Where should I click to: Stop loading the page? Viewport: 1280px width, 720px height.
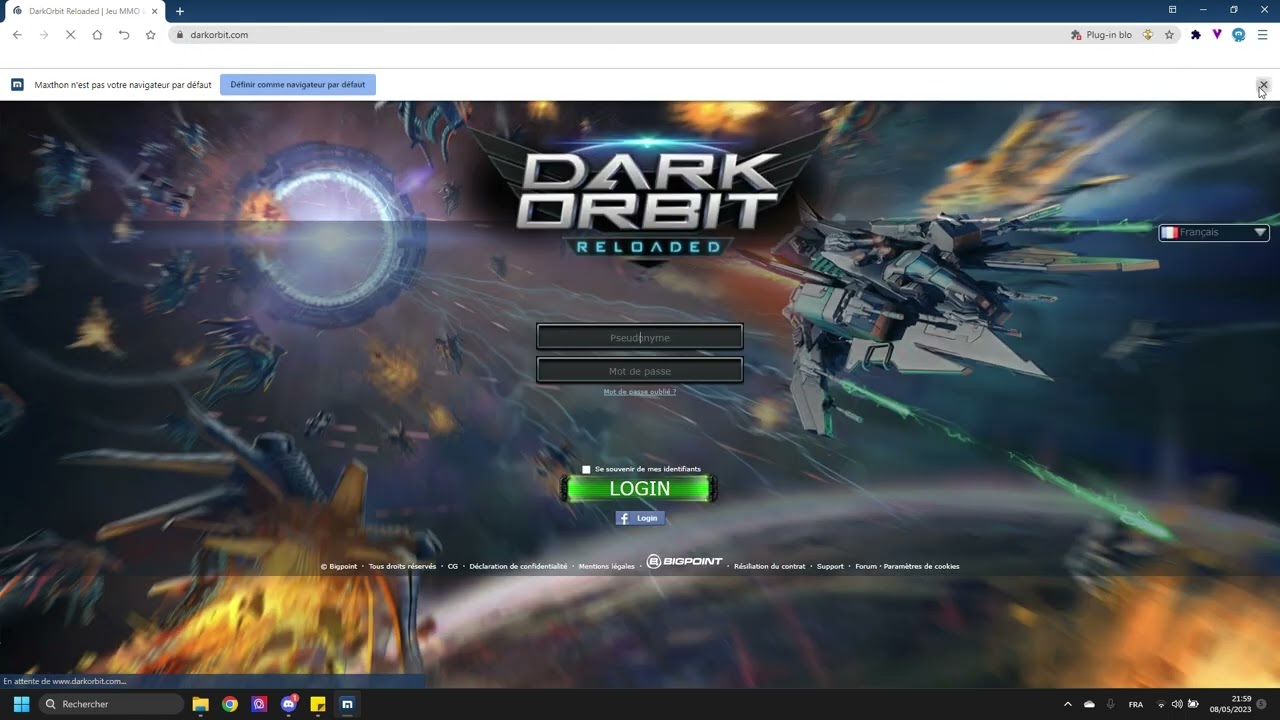pyautogui.click(x=70, y=35)
